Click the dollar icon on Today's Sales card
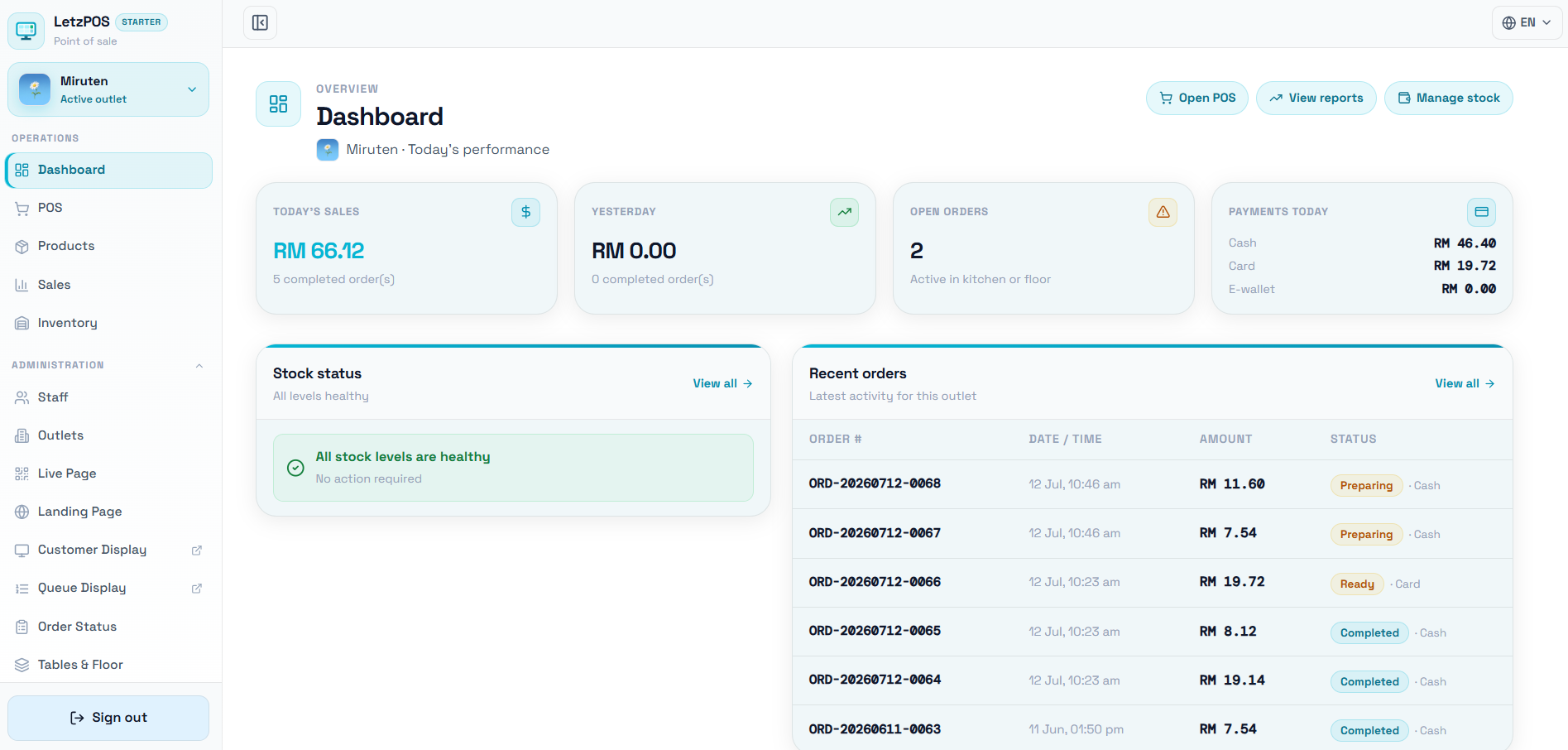 tap(525, 212)
